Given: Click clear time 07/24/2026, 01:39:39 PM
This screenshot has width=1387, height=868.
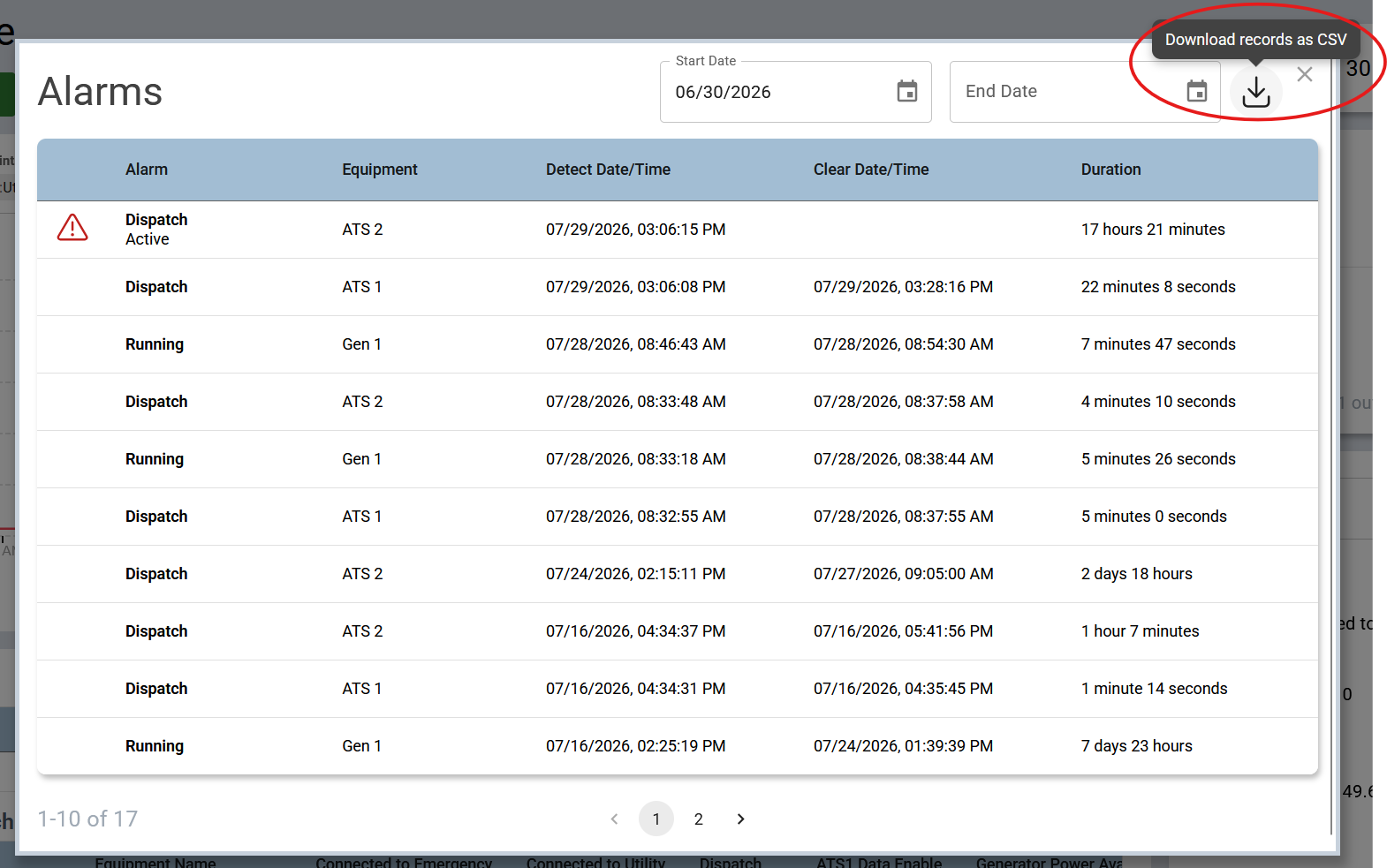Looking at the screenshot, I should [903, 746].
